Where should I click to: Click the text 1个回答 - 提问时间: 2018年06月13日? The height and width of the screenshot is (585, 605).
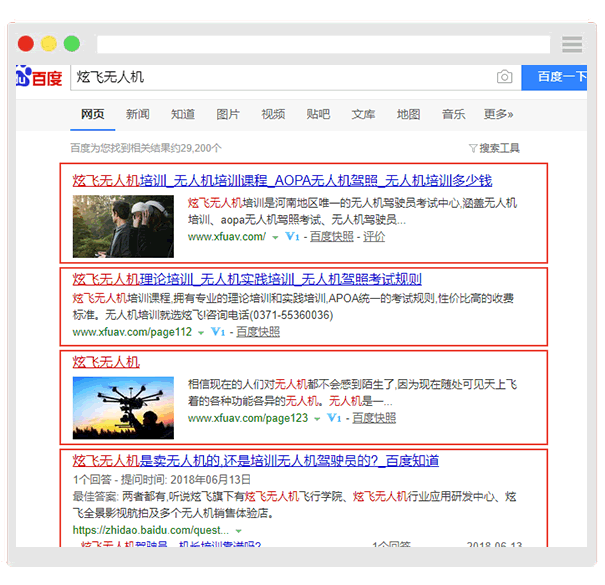[x=162, y=479]
